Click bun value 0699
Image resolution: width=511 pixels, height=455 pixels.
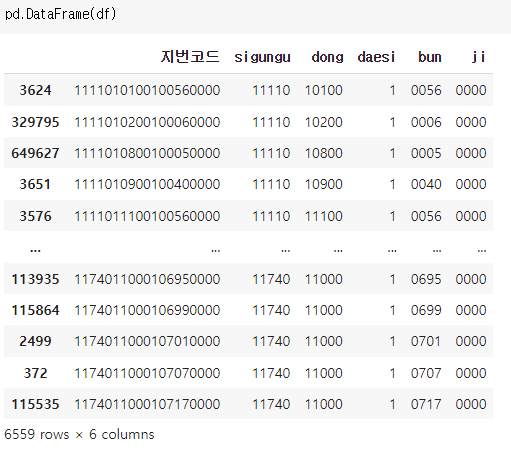[x=426, y=310]
